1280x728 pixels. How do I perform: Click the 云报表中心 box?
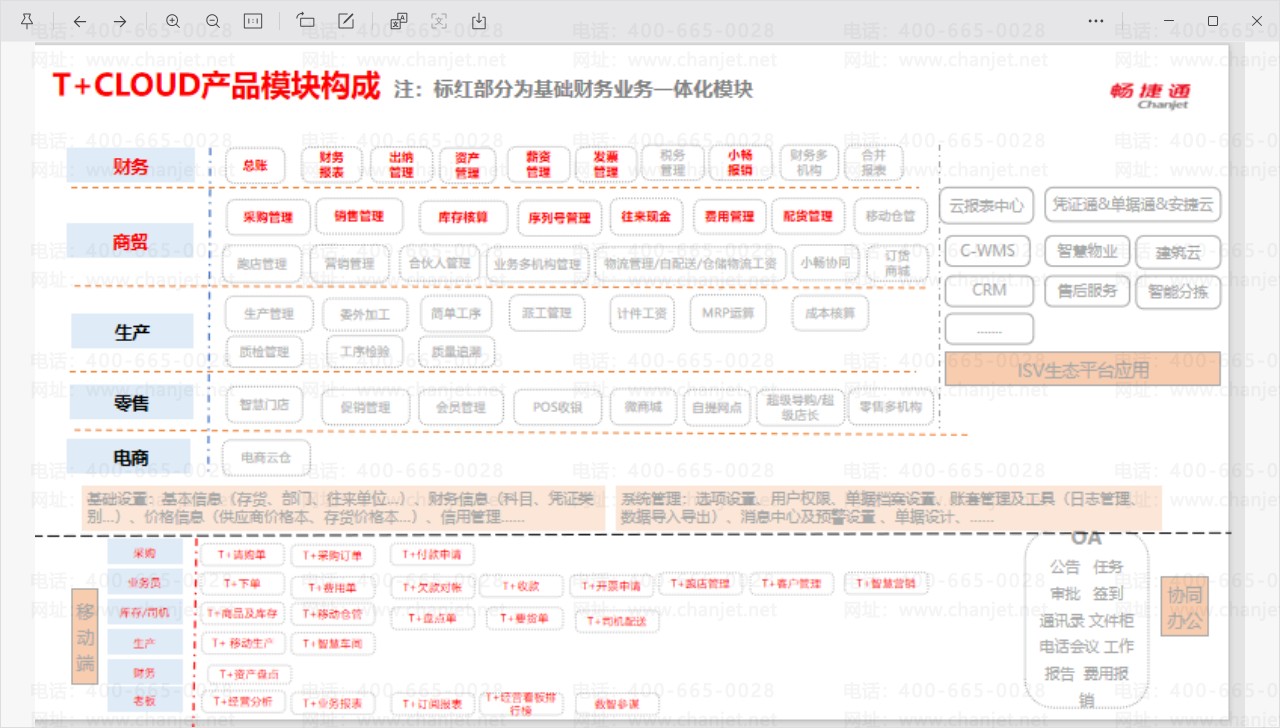pos(987,206)
